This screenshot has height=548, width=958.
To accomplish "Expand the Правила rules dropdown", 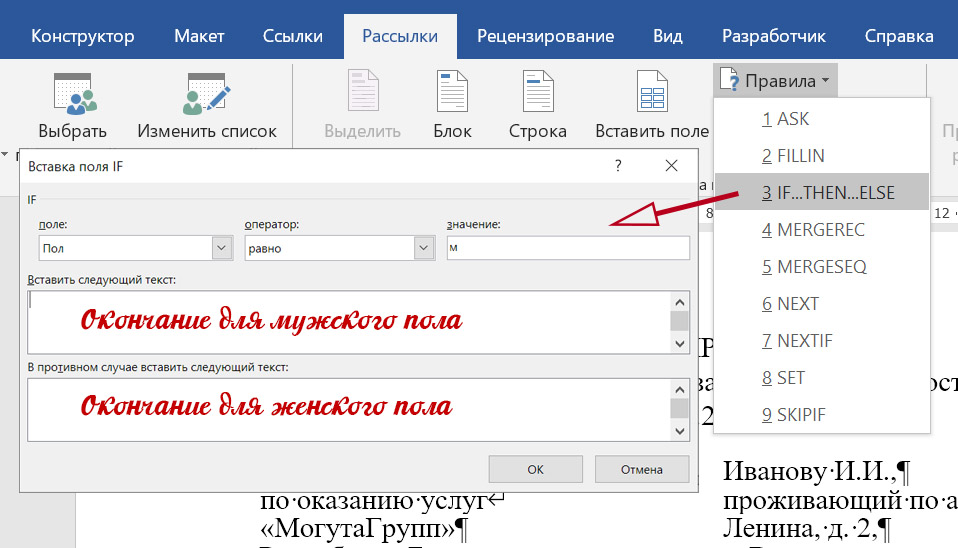I will point(776,80).
